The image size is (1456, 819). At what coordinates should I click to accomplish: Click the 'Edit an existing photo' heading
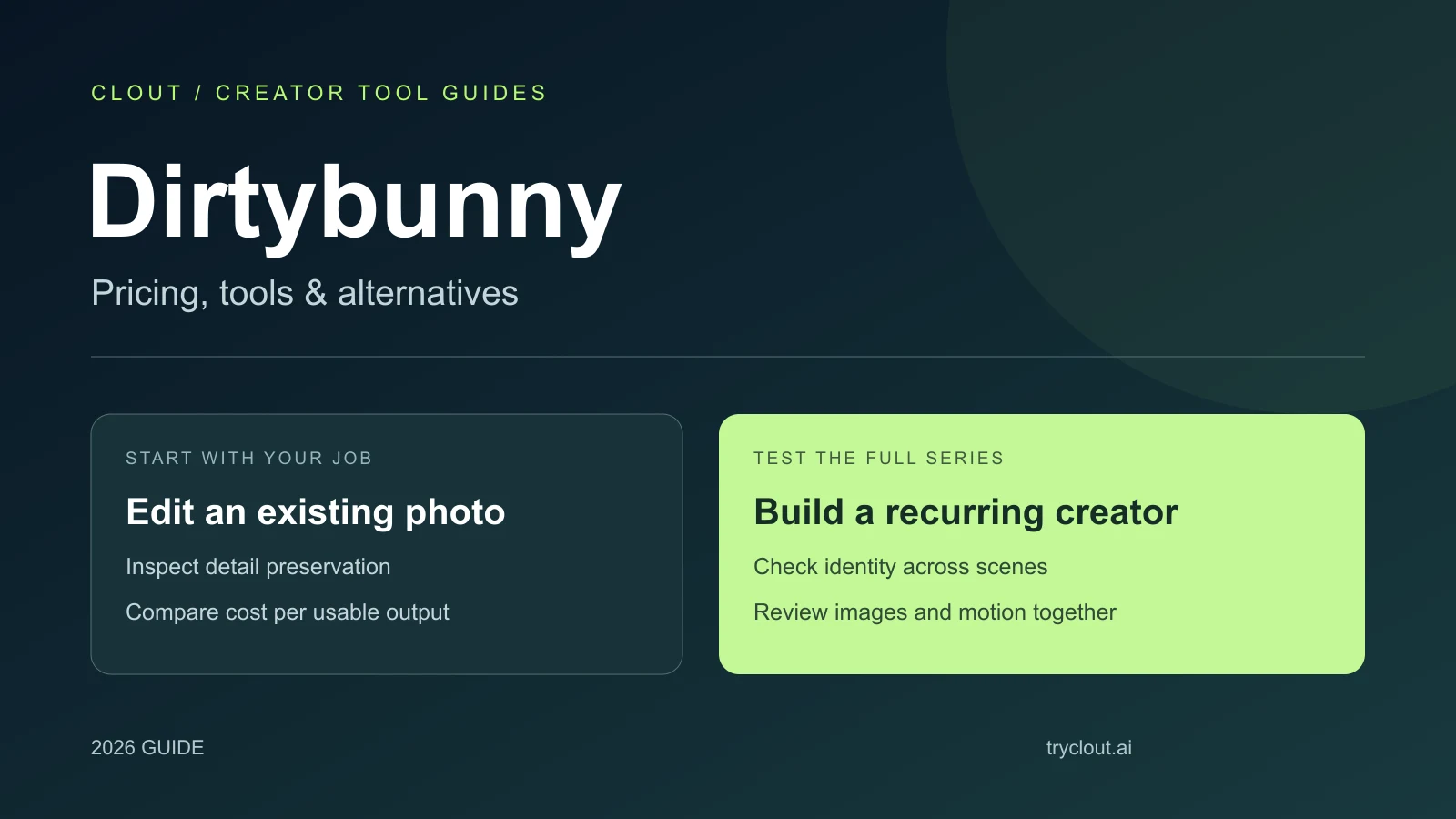[316, 512]
